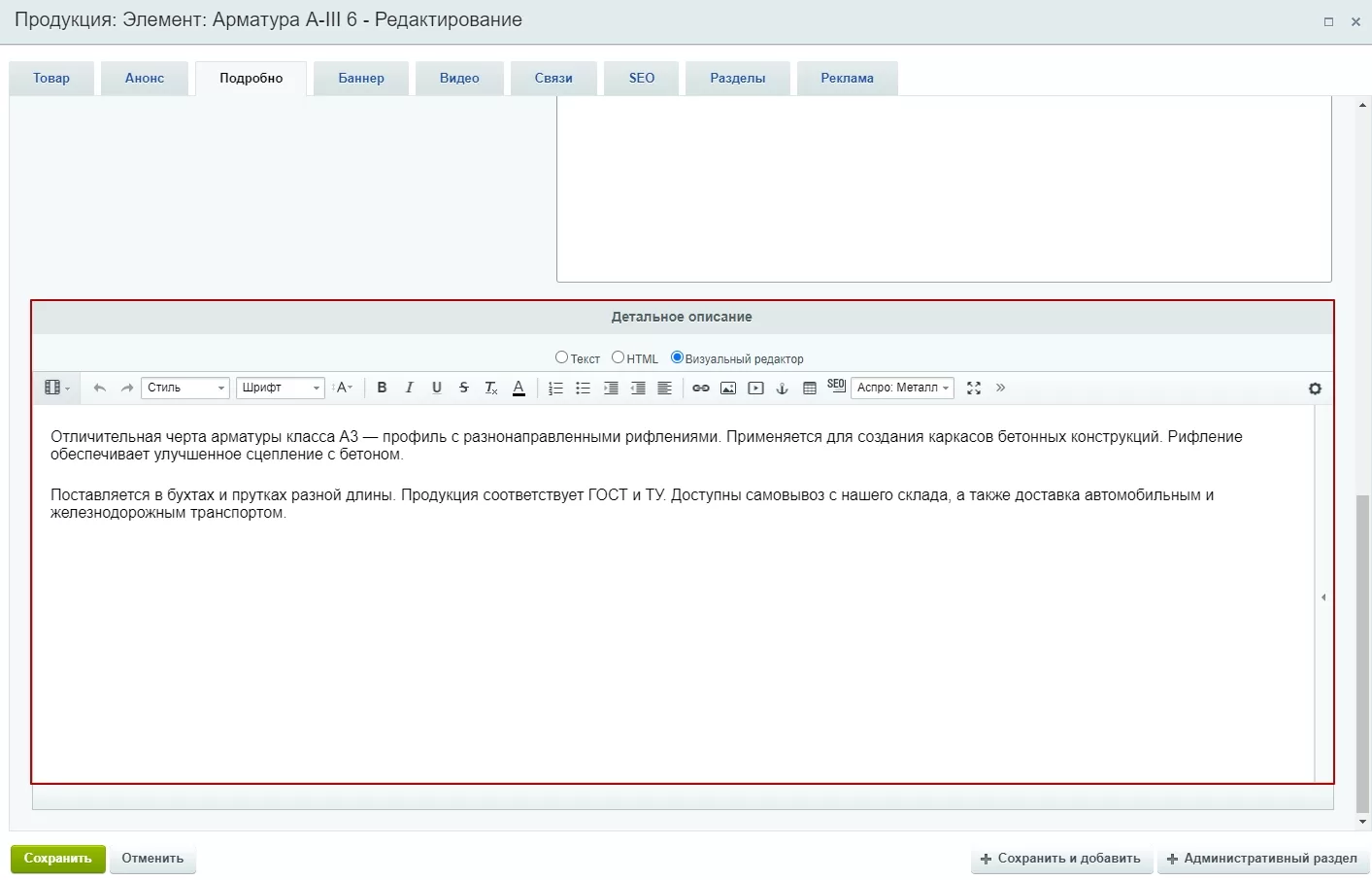
Task: Expand the Шрифт font dropdown
Action: (x=280, y=388)
